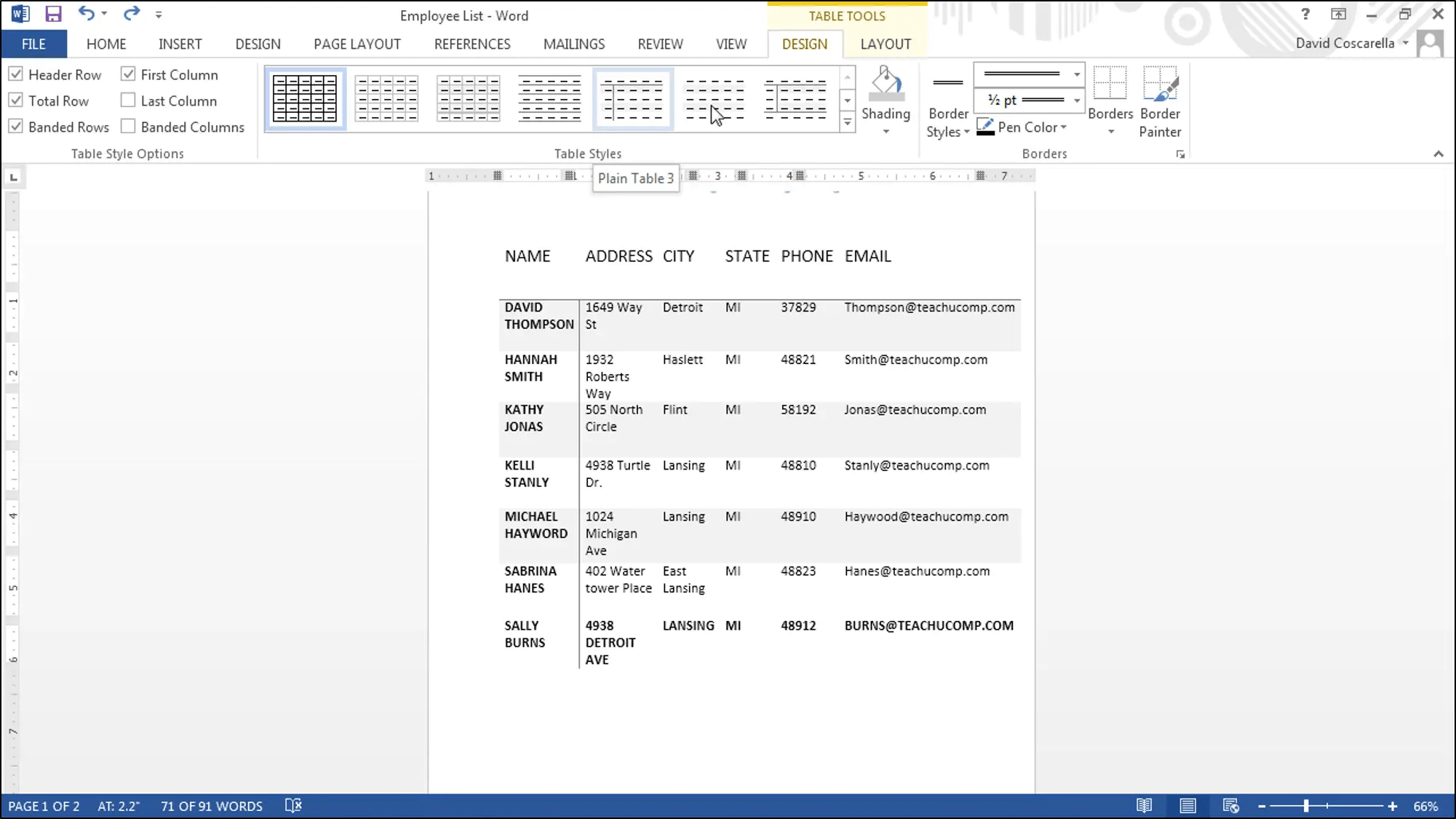Open the FILE menu
This screenshot has width=1456, height=819.
tap(33, 44)
